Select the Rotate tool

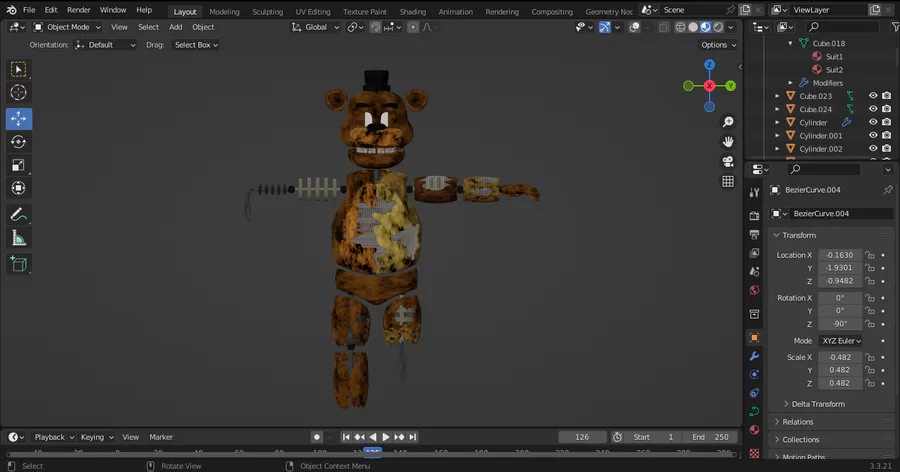(x=18, y=142)
